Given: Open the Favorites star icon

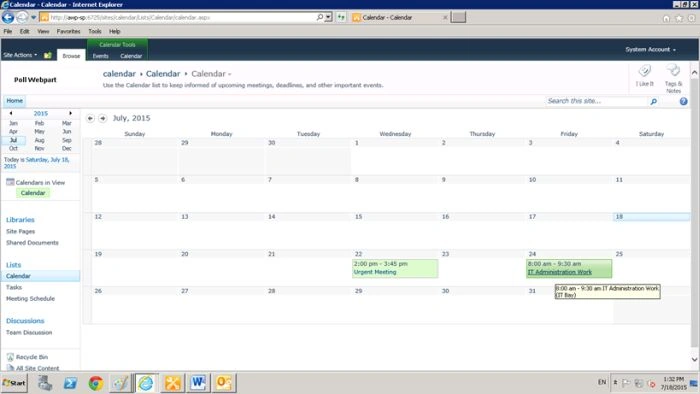Looking at the screenshot, I should 679,18.
